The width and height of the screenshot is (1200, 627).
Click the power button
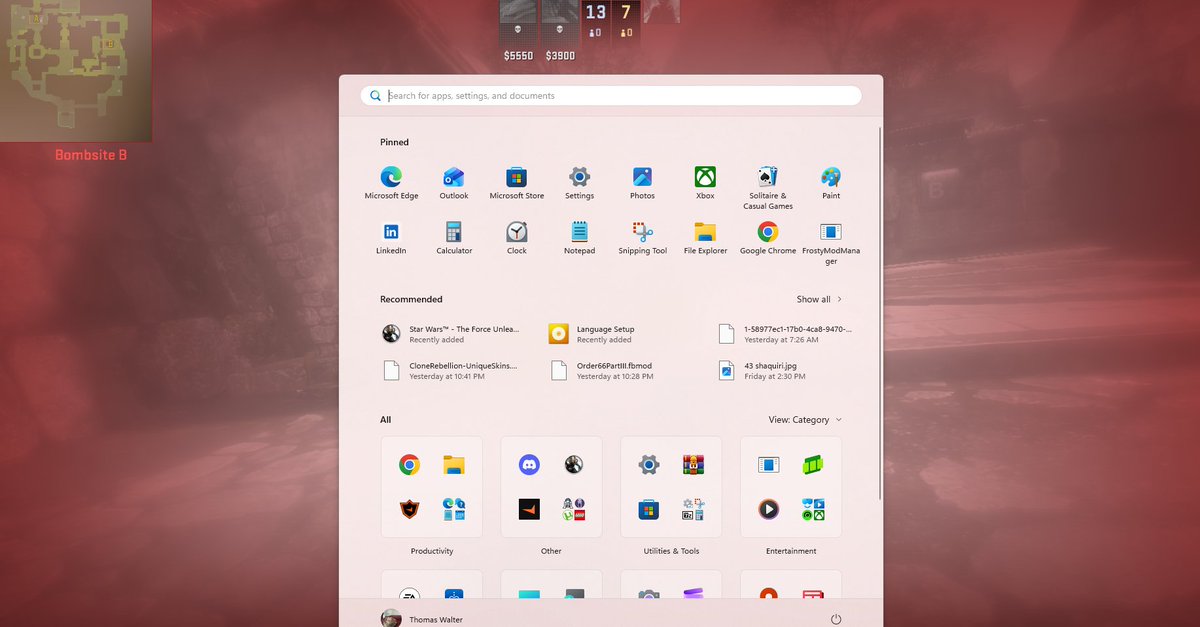[836, 620]
